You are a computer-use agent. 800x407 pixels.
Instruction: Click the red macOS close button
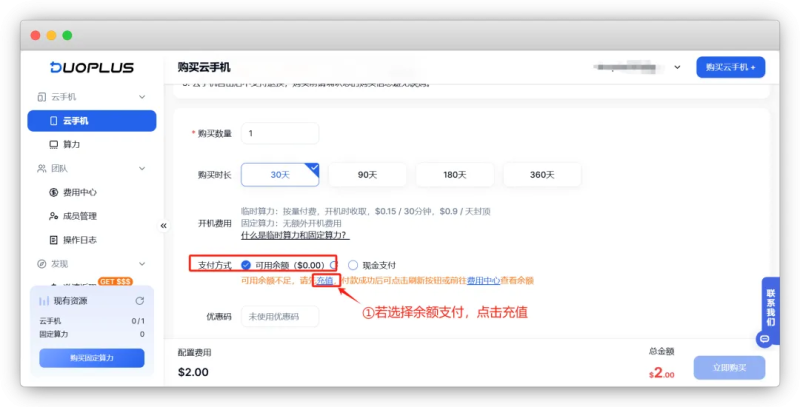click(35, 35)
